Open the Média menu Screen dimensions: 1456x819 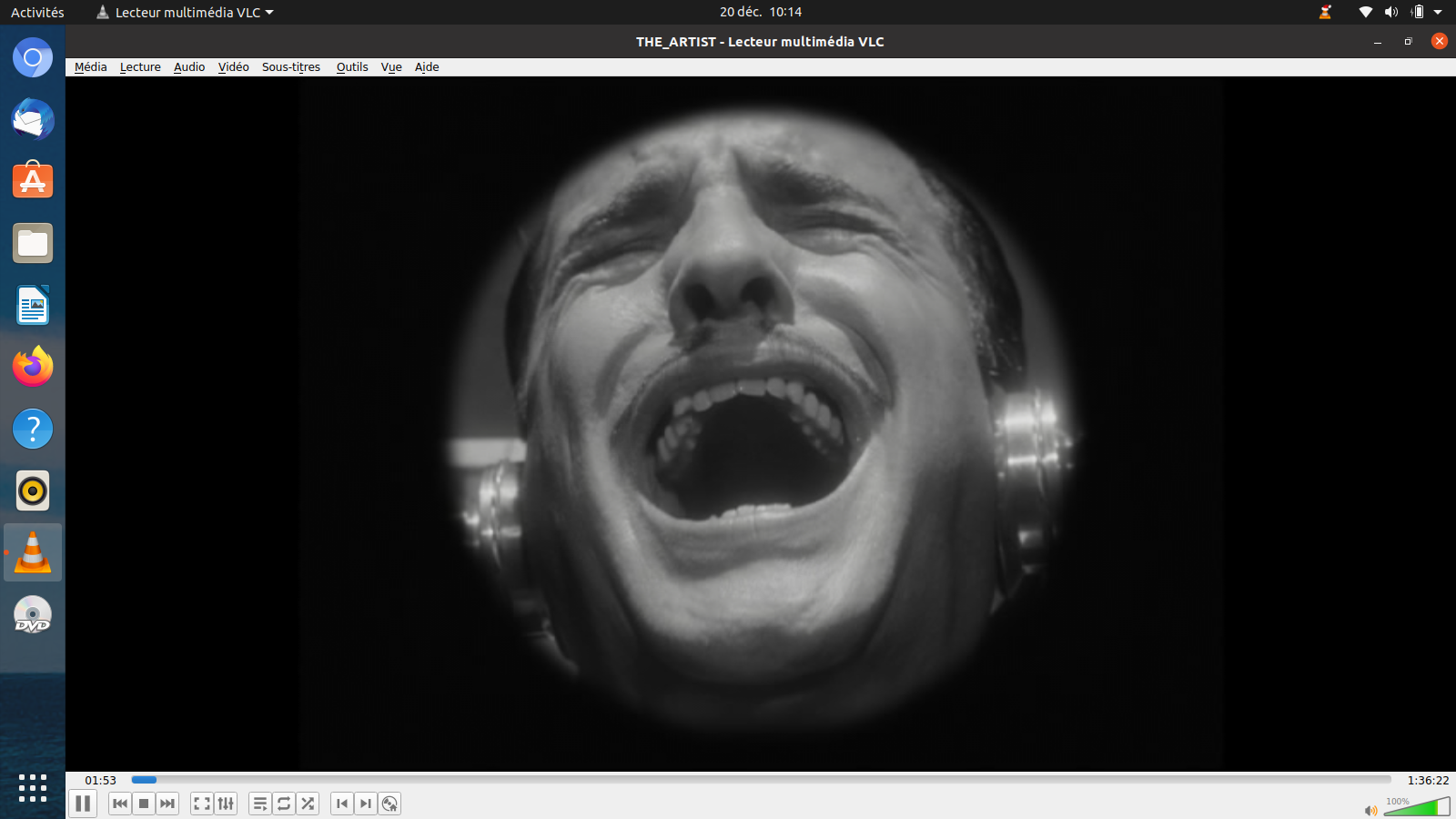(91, 67)
